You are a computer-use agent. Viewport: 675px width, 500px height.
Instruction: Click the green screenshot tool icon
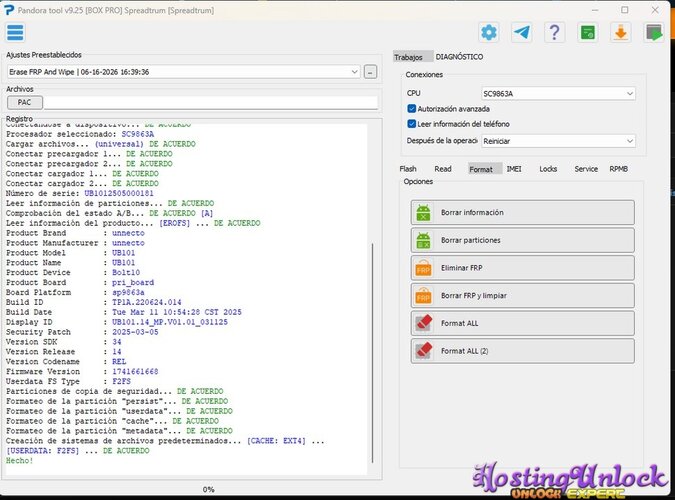click(588, 32)
